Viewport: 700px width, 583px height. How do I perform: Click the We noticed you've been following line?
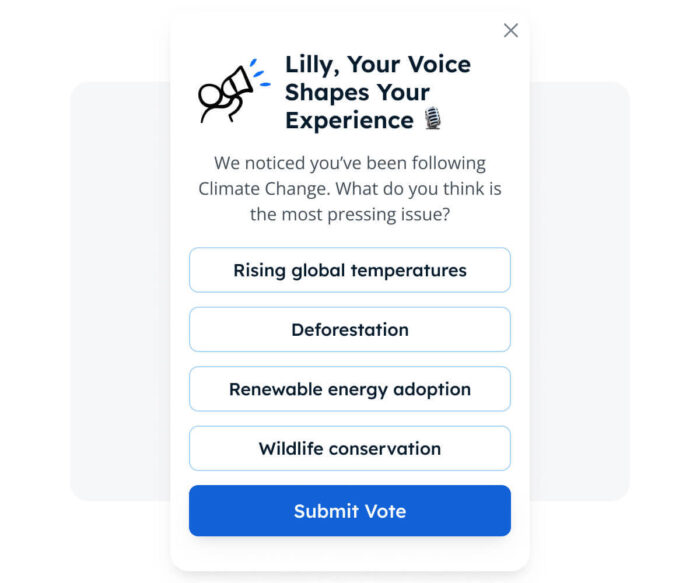pyautogui.click(x=350, y=162)
